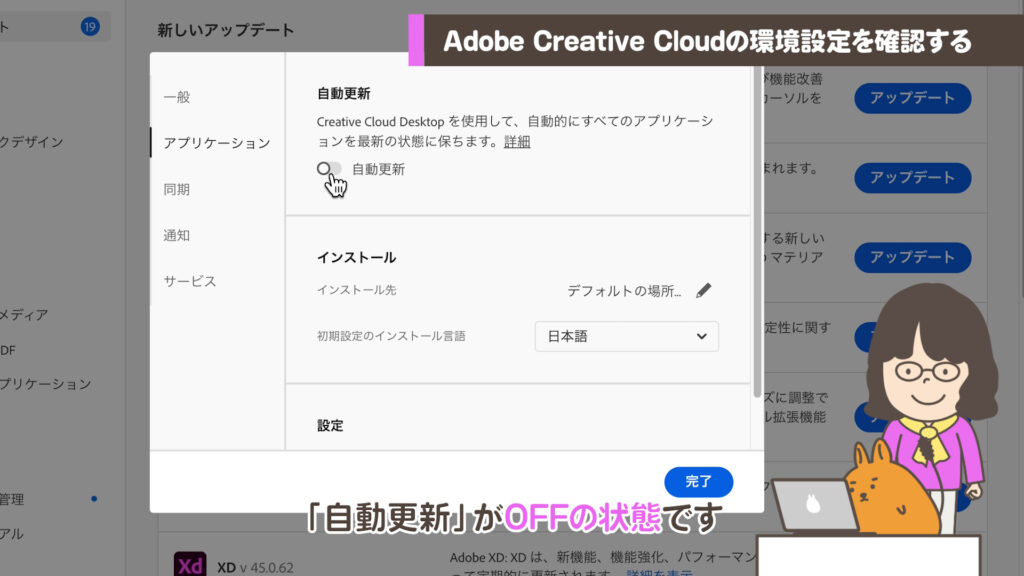Click デフォルトの場所 install location text
The height and width of the screenshot is (576, 1024).
coord(624,291)
